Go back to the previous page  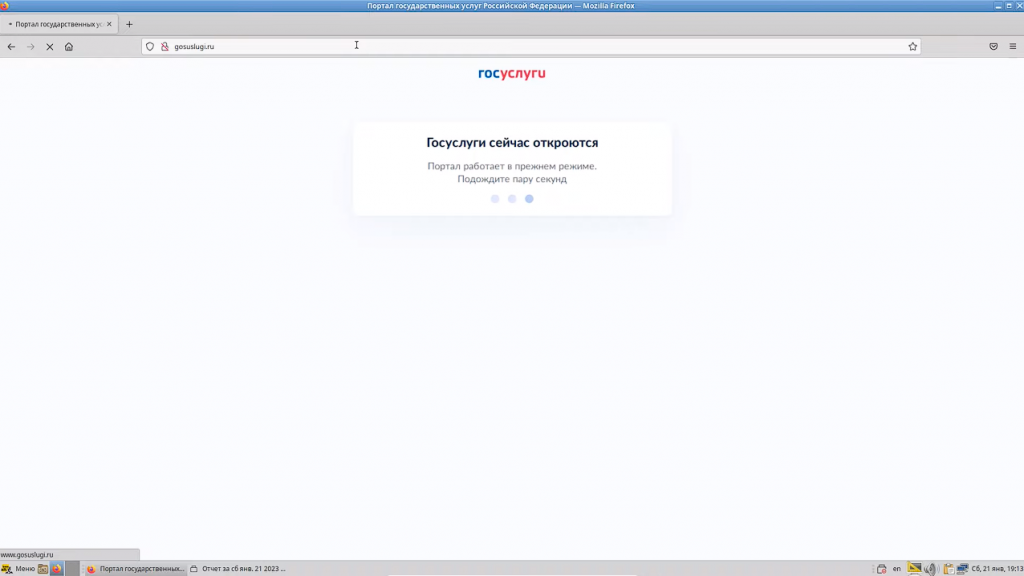tap(11, 46)
